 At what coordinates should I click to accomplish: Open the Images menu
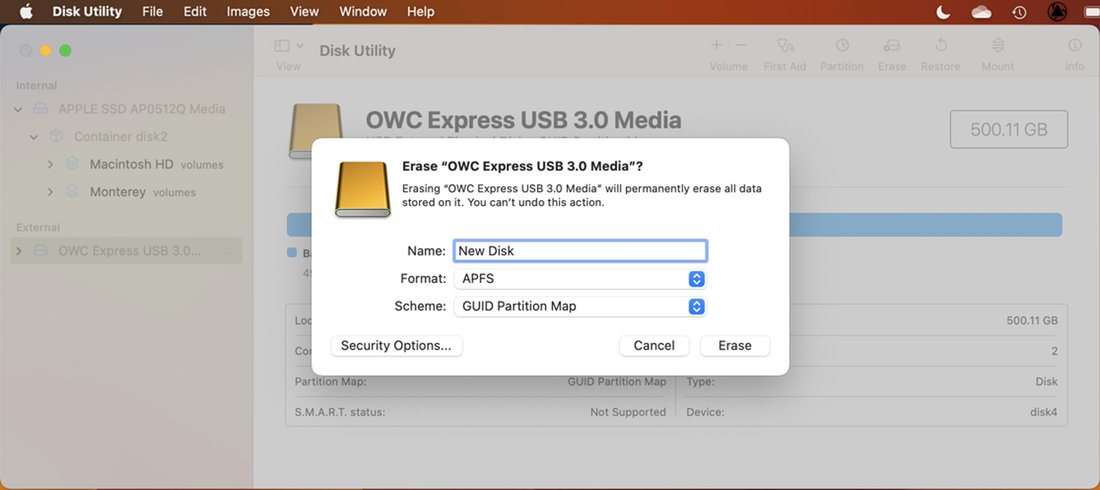tap(248, 12)
